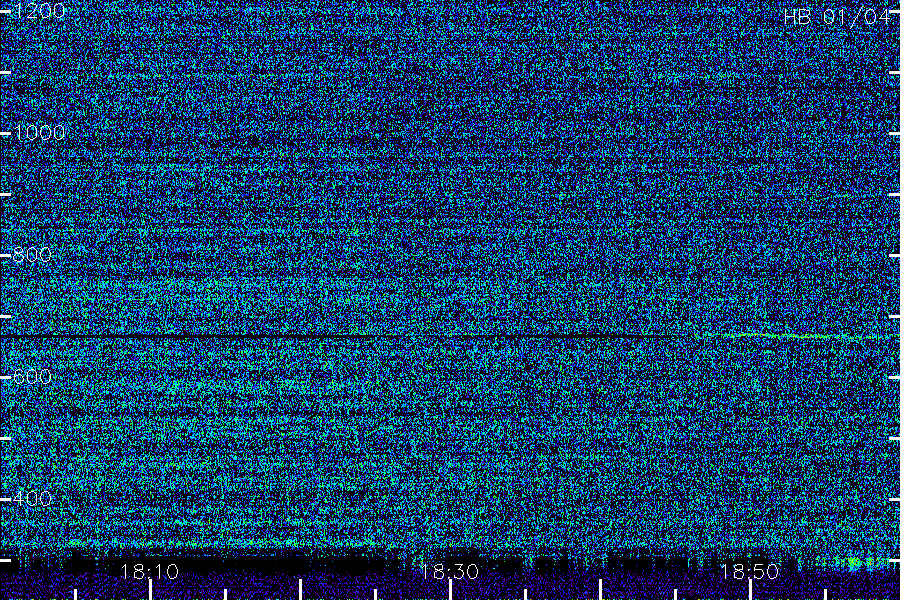Click the 1000 frequency axis label
Image resolution: width=900 pixels, height=600 pixels.
click(38, 133)
